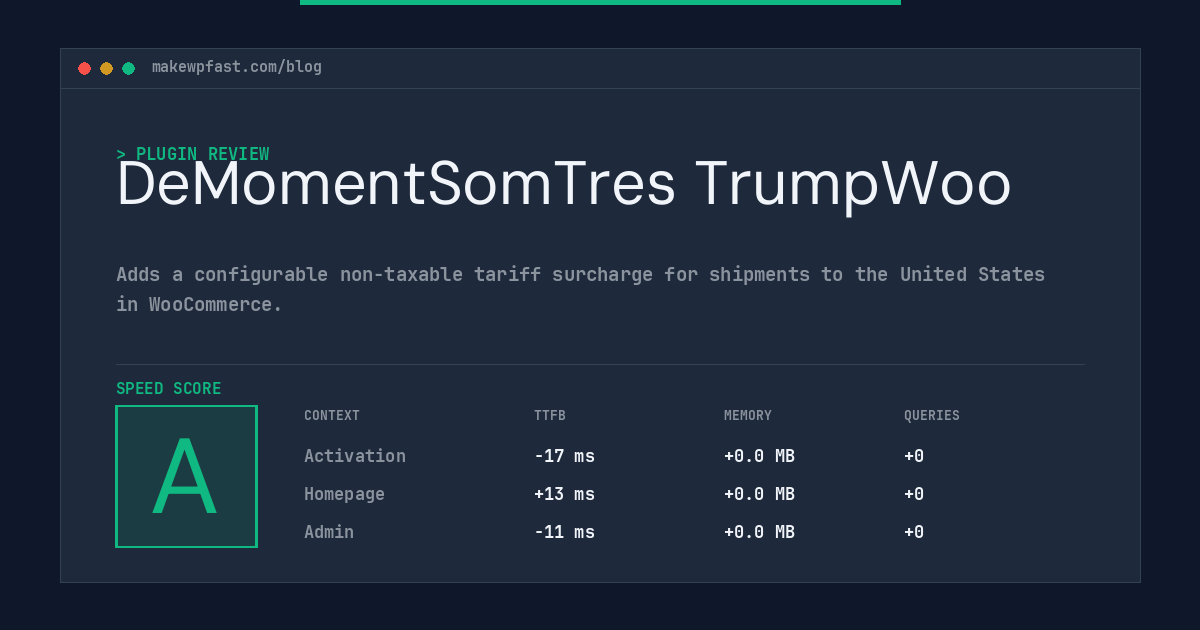The height and width of the screenshot is (630, 1200).
Task: Click the SPEED SCORE label
Action: [169, 389]
